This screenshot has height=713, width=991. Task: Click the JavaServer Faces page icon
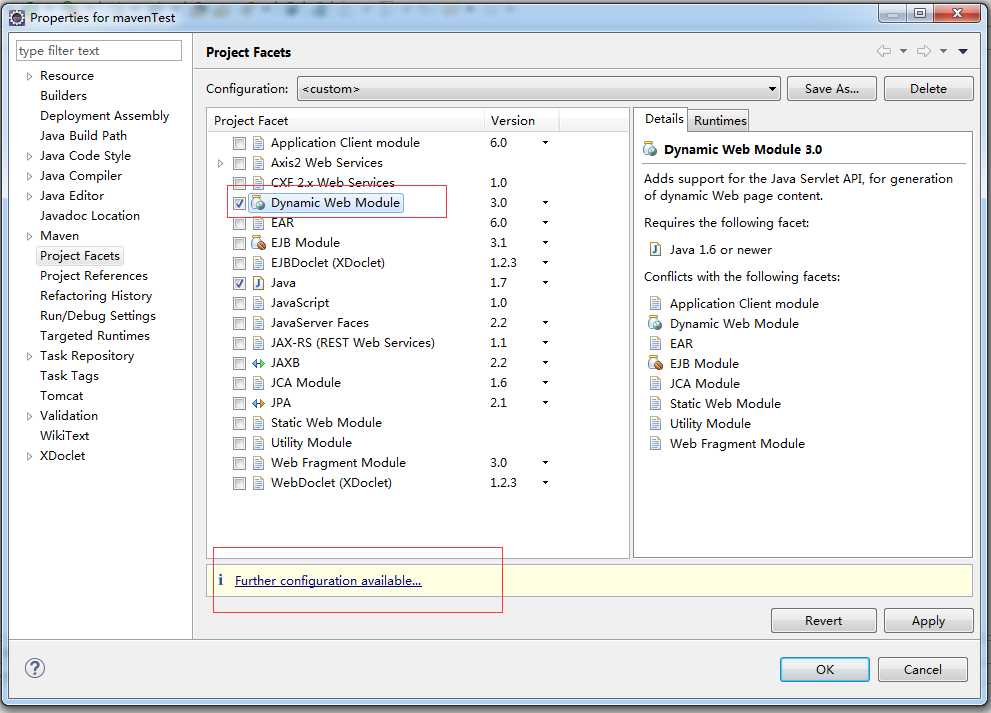click(258, 323)
